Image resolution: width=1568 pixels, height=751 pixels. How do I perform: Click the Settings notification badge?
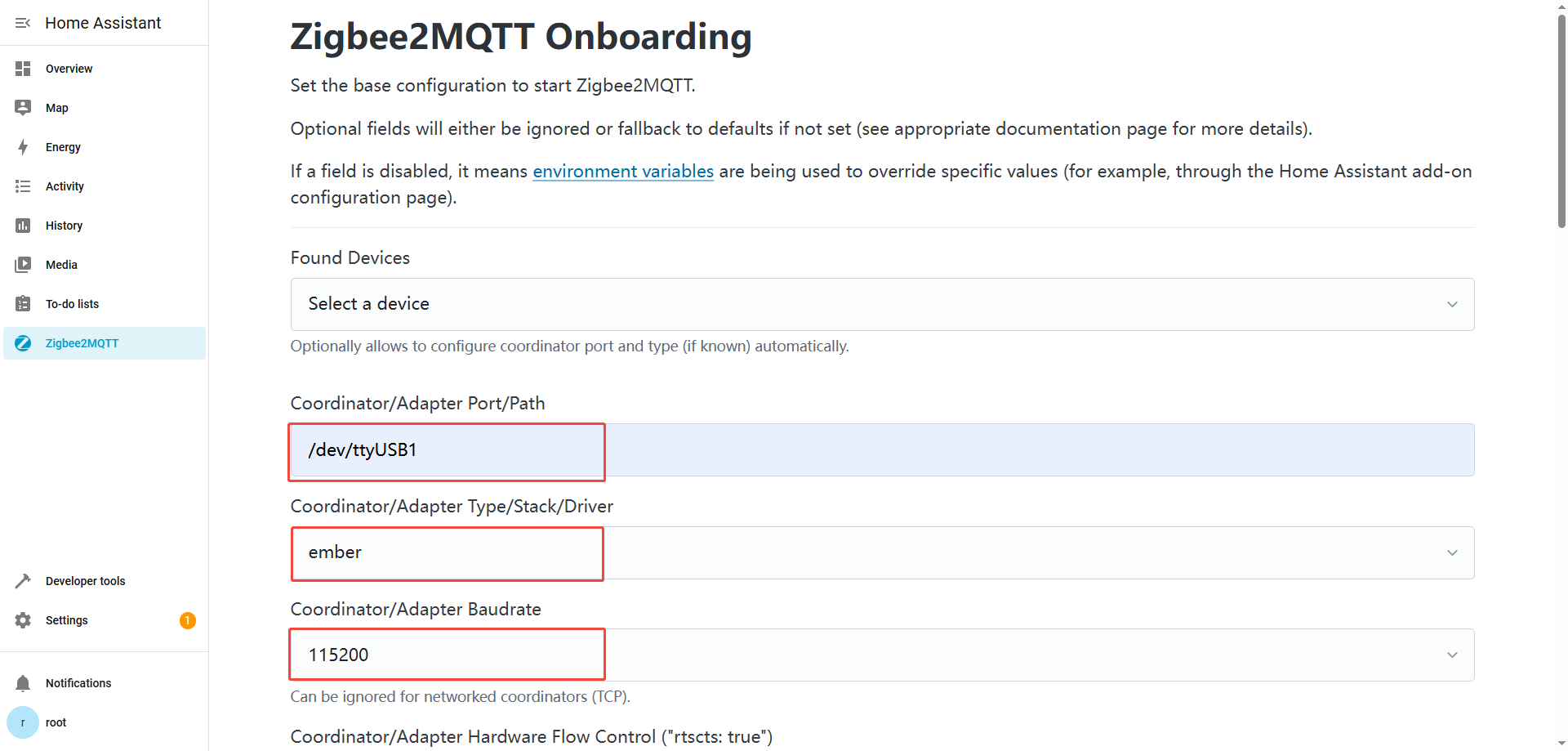tap(188, 620)
